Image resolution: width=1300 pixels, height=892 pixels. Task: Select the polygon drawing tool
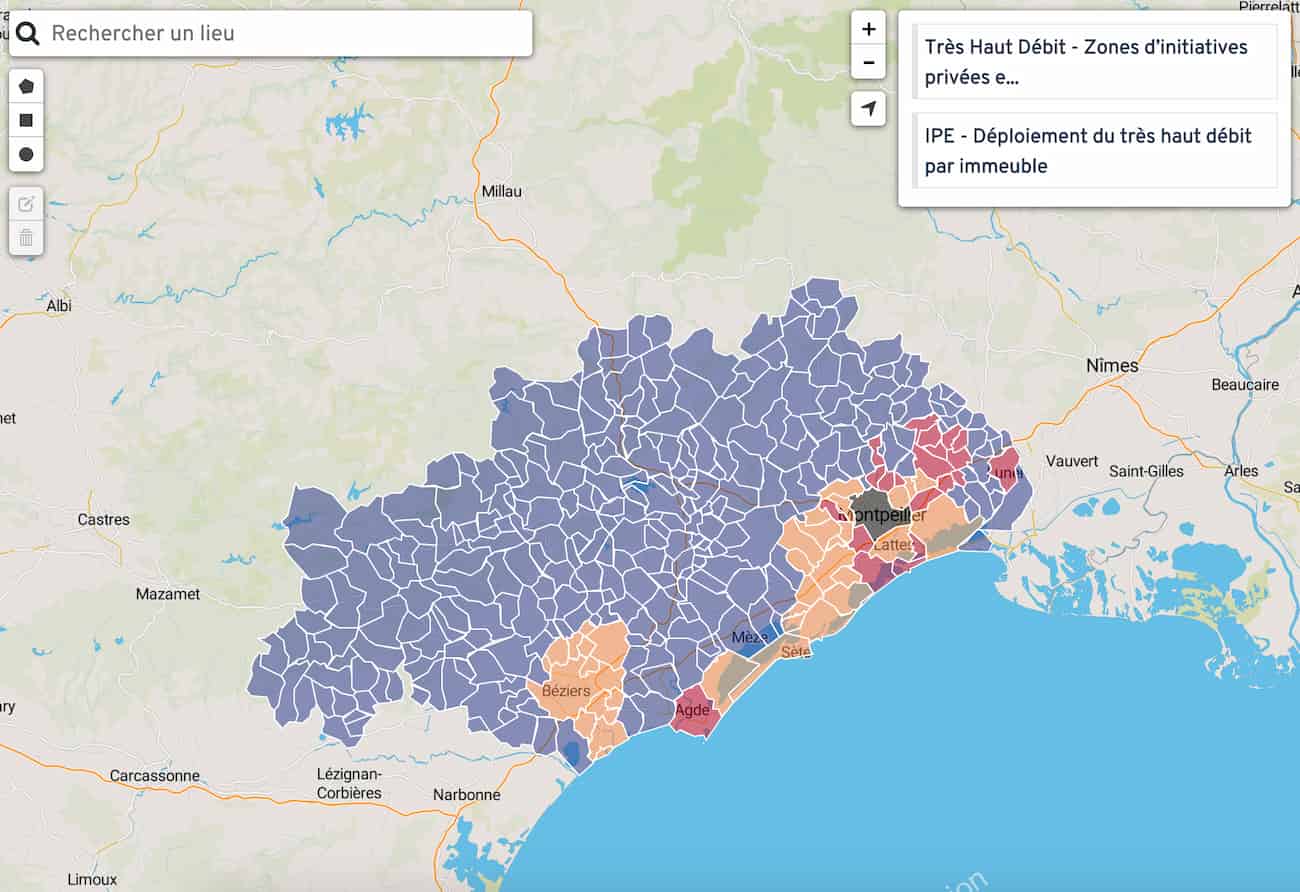coord(27,86)
